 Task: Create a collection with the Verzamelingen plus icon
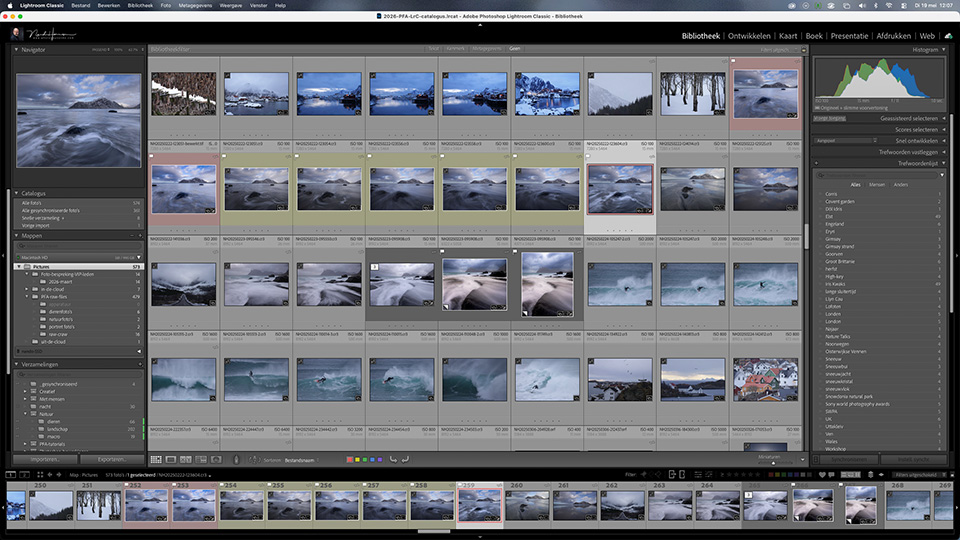(x=140, y=364)
